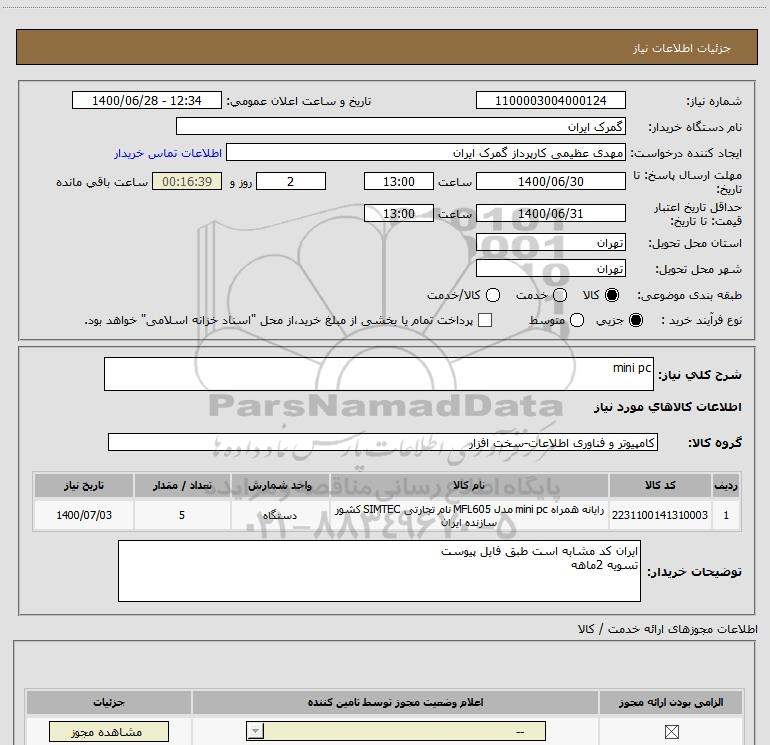770x745 pixels.
Task: Click the need number field 1100003004000124
Action: tap(550, 101)
